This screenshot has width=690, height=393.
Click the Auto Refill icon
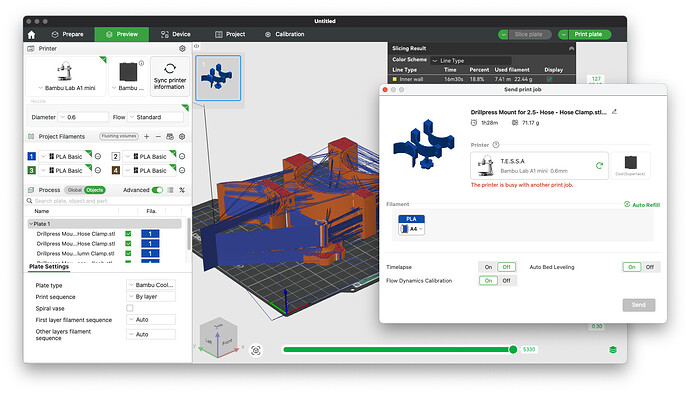(x=627, y=204)
